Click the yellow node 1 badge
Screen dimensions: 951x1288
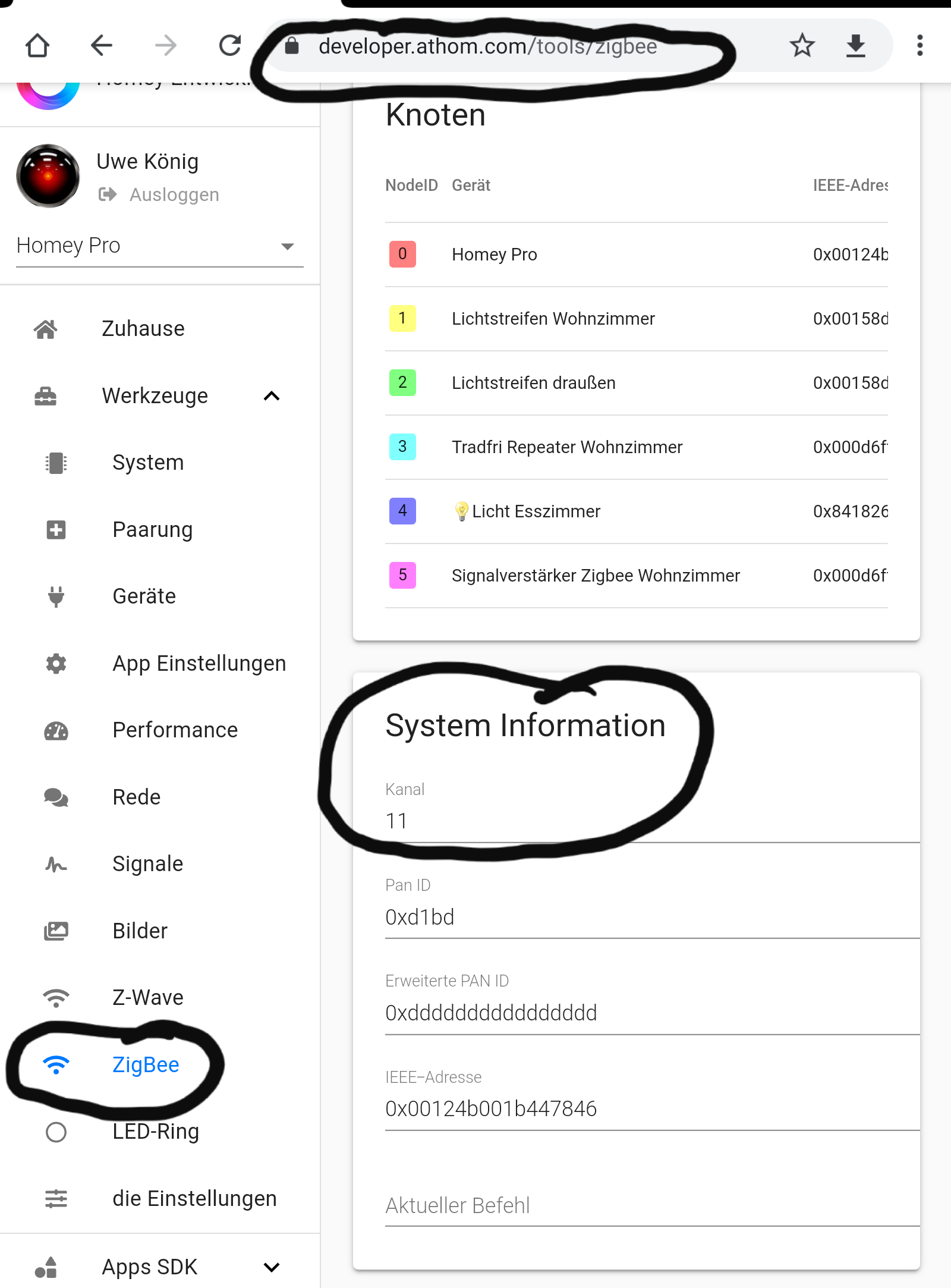tap(402, 318)
